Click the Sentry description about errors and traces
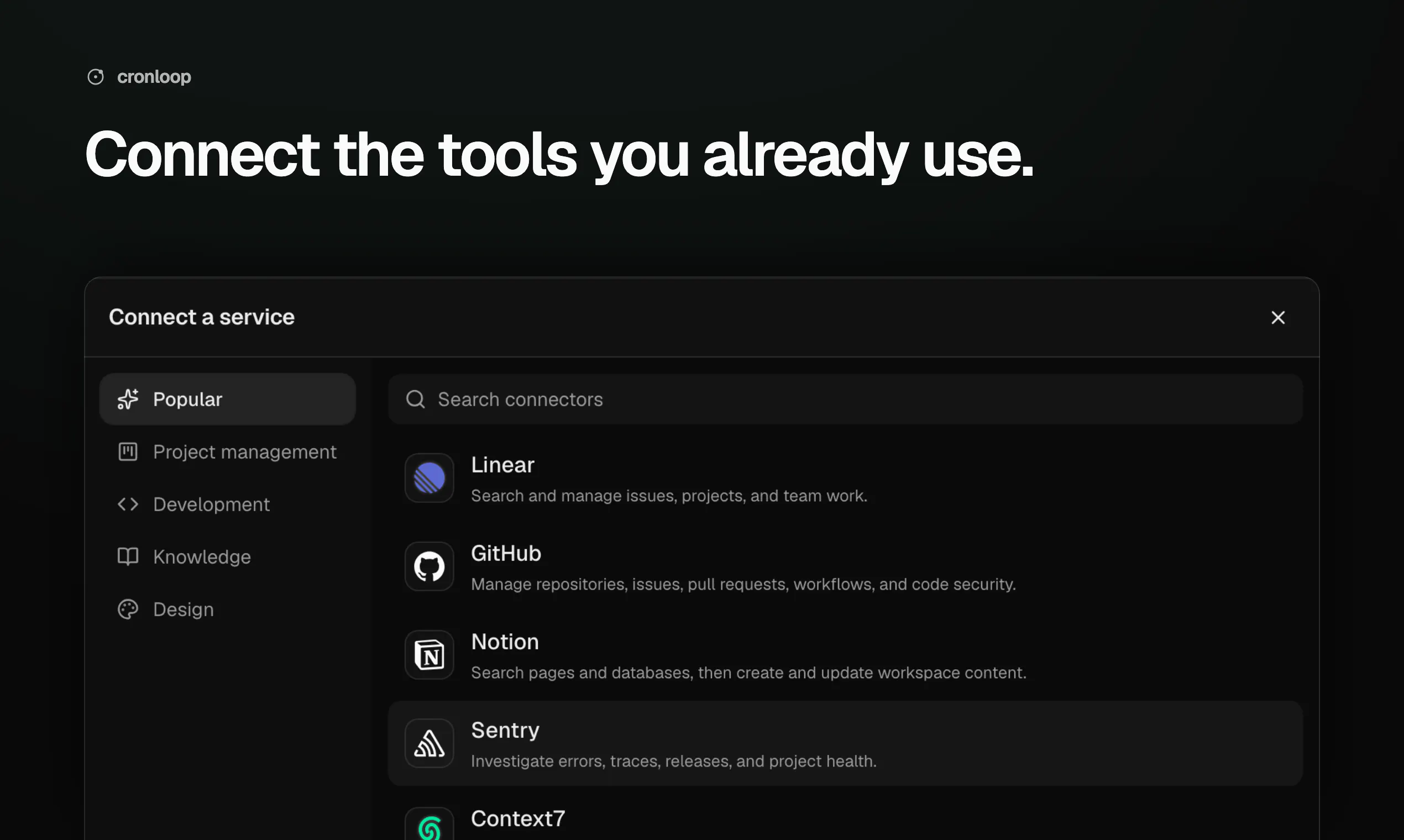 click(674, 762)
